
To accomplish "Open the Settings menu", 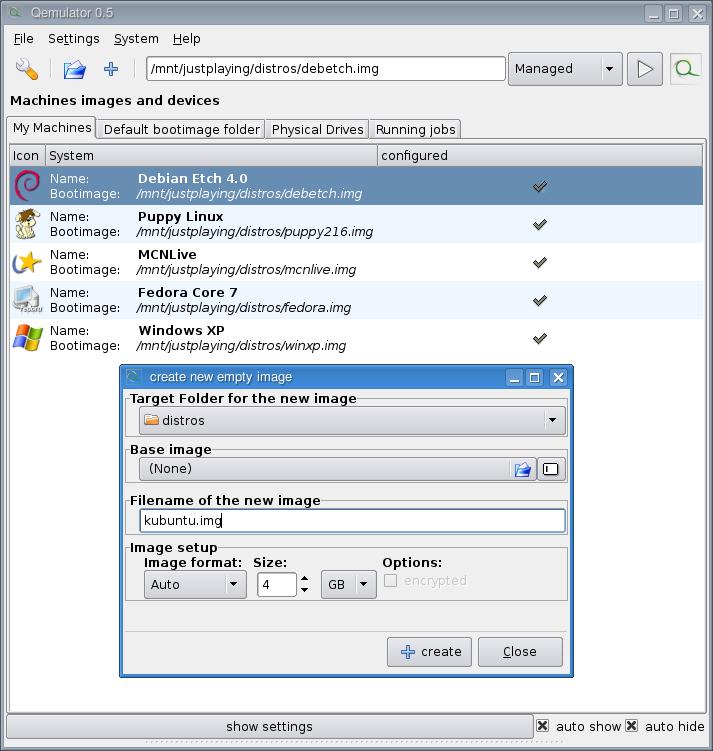I will pos(74,39).
